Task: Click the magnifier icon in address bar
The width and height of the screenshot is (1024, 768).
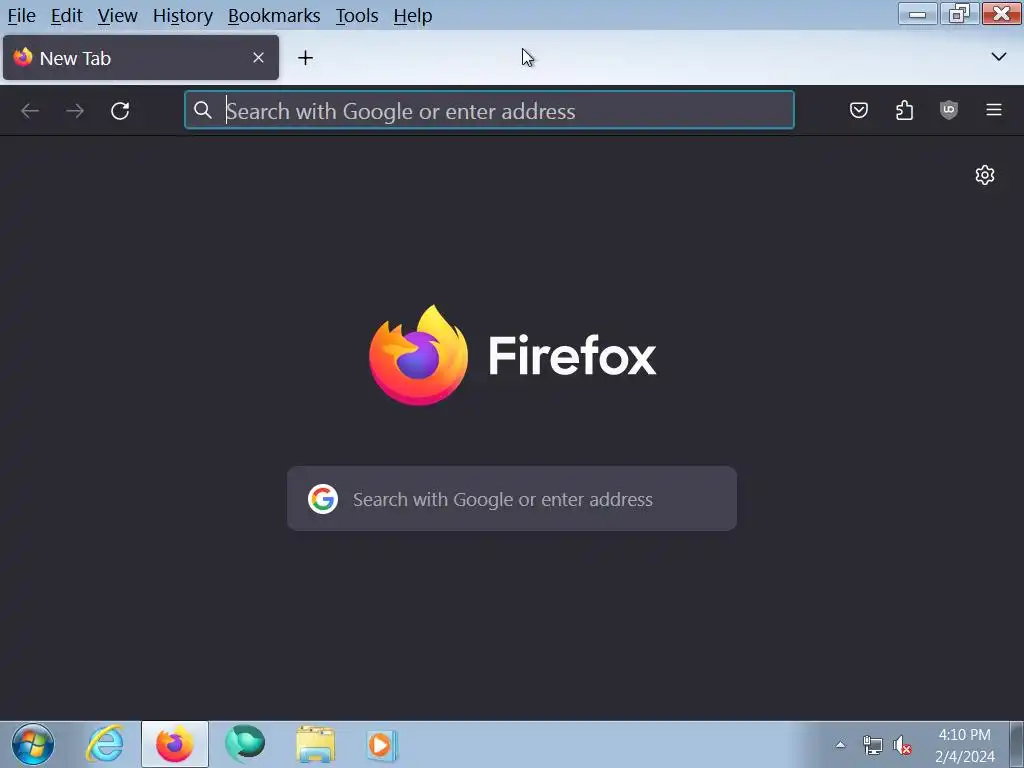Action: point(203,110)
